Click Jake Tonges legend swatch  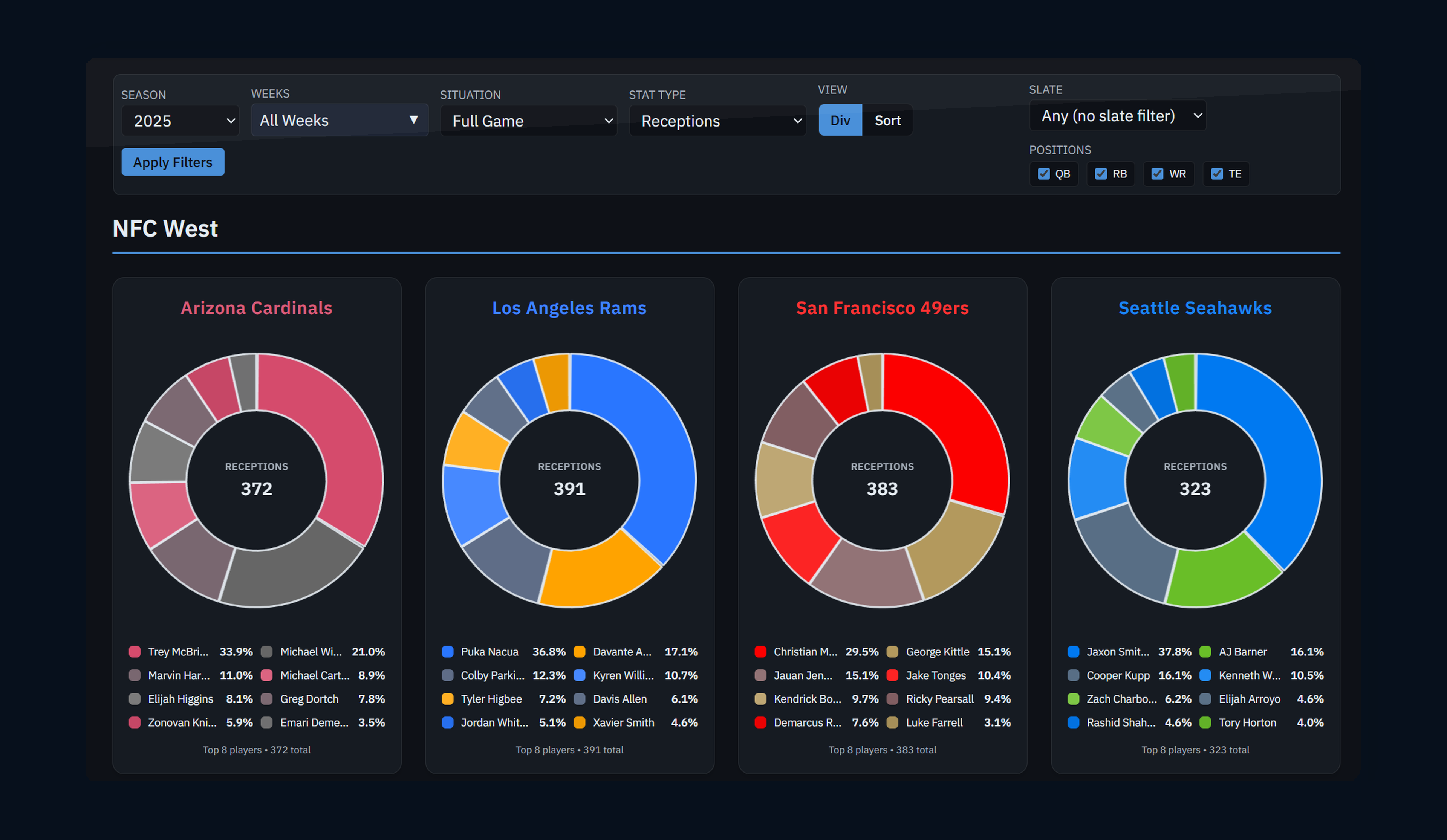(892, 675)
